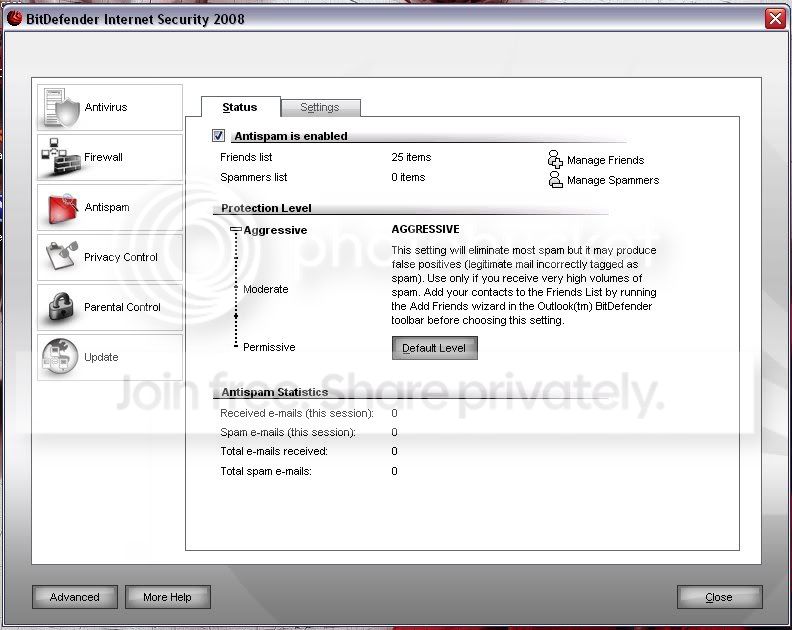The image size is (792, 630).
Task: Select the Firewall label in the sidebar
Action: coord(103,157)
